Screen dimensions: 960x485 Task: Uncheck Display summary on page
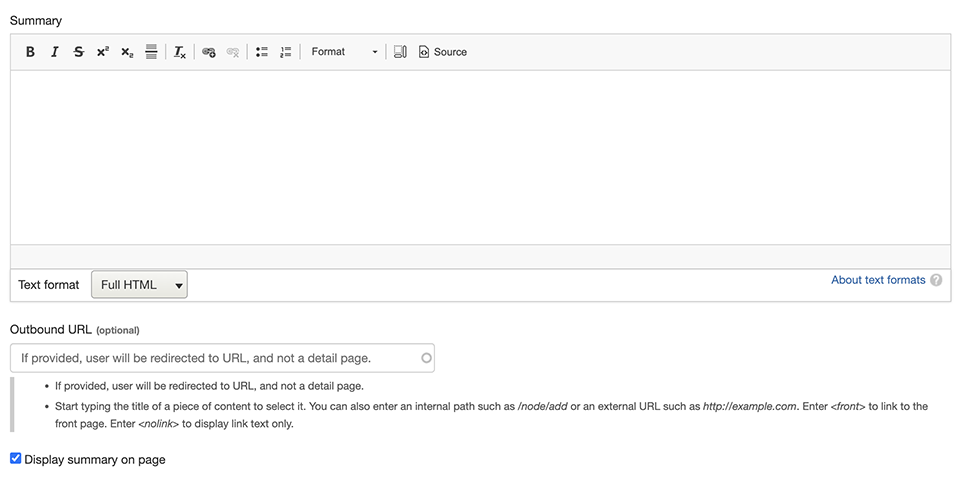16,458
